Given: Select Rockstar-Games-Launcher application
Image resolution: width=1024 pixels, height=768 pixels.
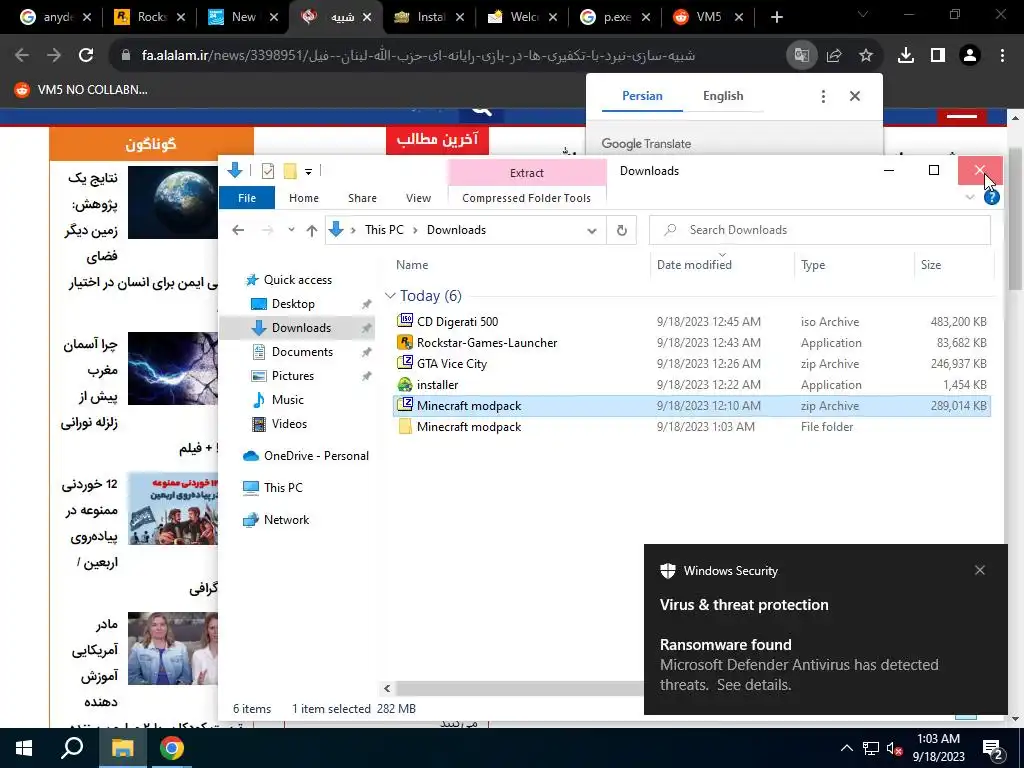Looking at the screenshot, I should coord(692,343).
